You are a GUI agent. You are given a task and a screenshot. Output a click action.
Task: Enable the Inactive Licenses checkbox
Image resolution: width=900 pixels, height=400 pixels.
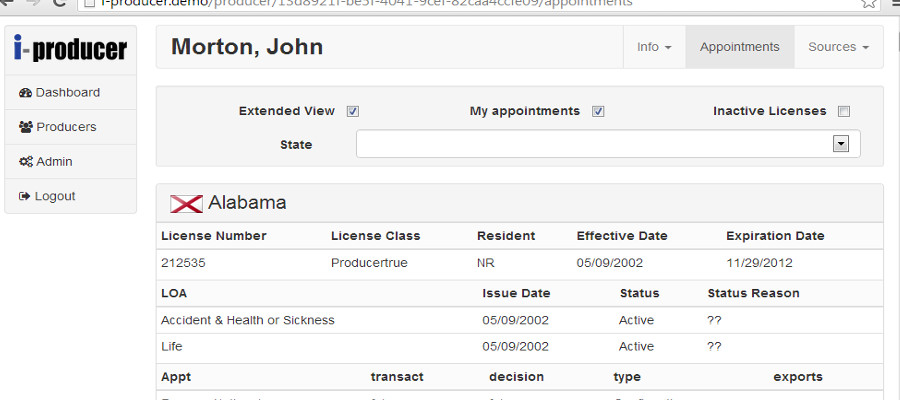(844, 111)
